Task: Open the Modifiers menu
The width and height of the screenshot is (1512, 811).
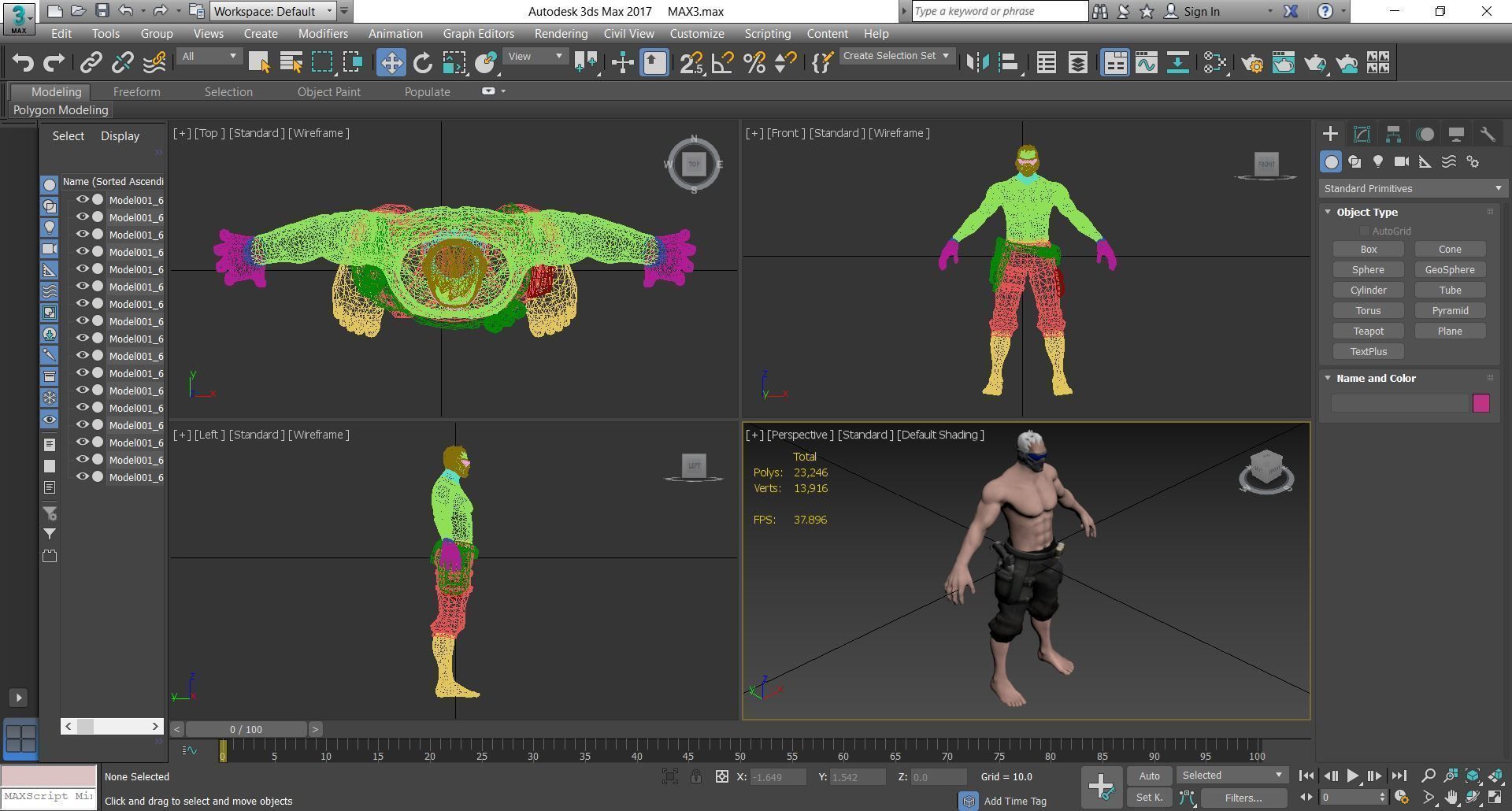Action: 323,34
